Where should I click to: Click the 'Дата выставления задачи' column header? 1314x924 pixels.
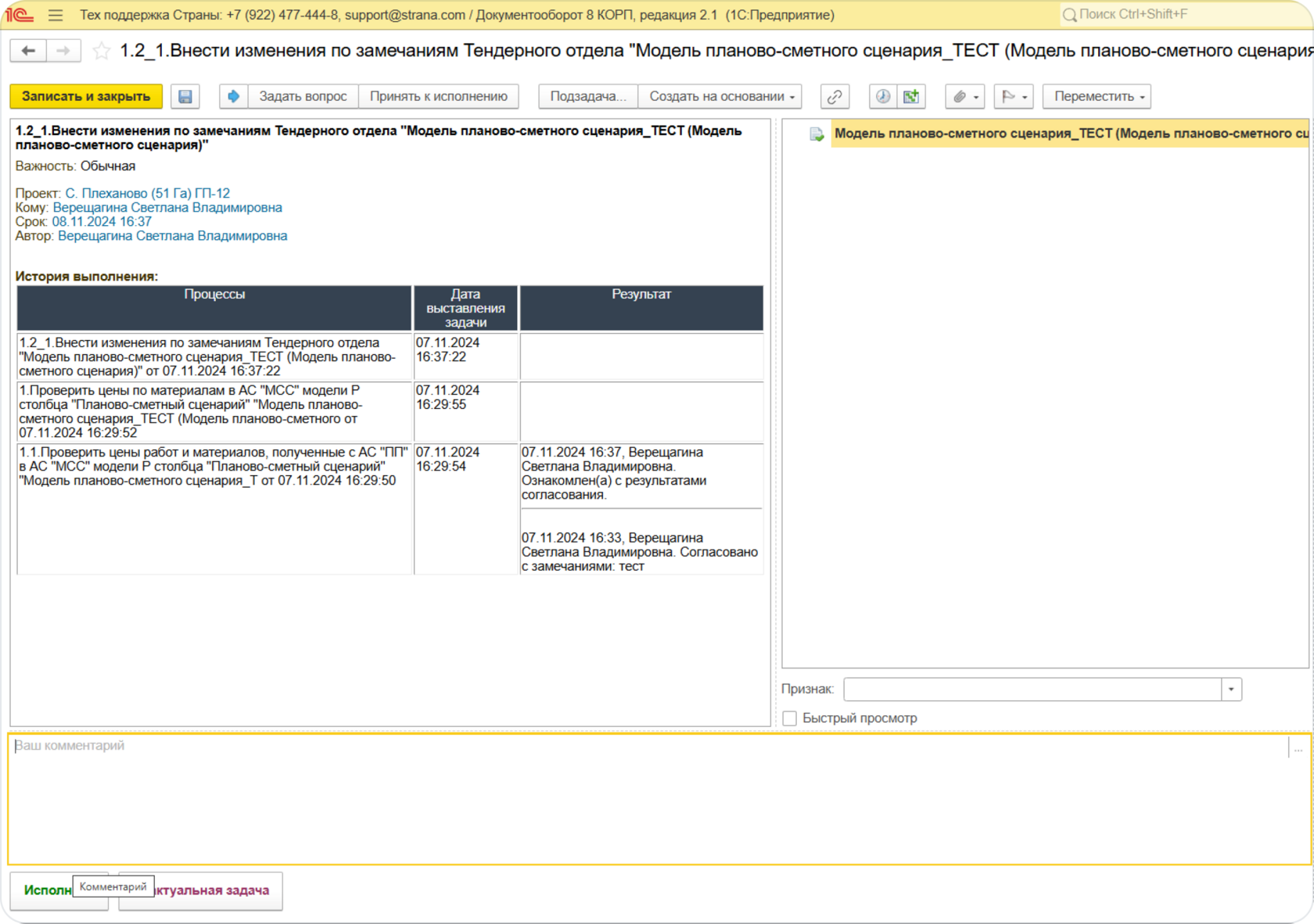pyautogui.click(x=465, y=308)
